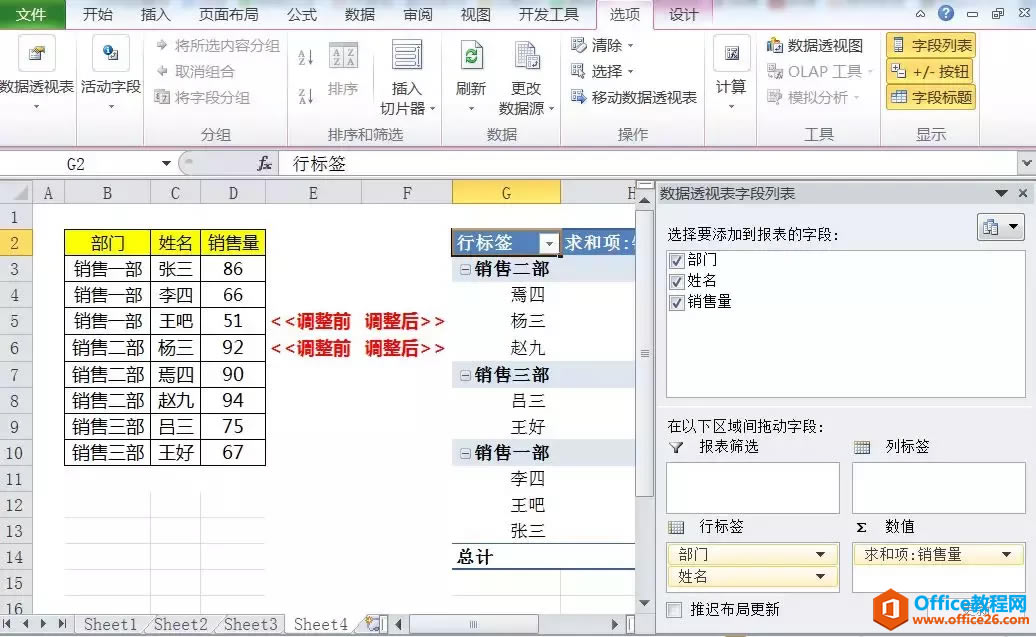
Task: Open the 计算 calculations icon
Action: point(731,54)
